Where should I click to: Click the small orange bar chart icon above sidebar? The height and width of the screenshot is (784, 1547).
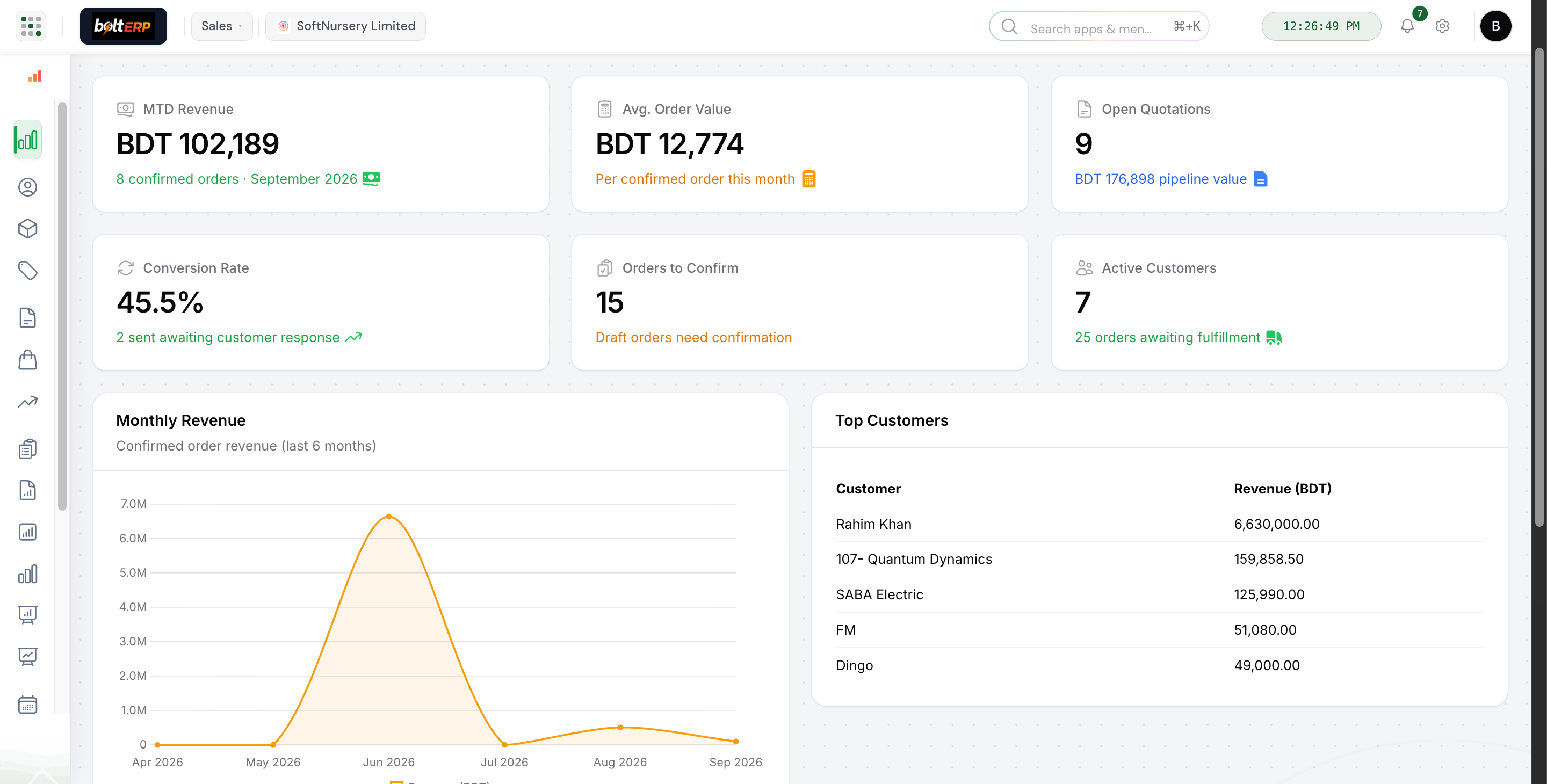35,76
